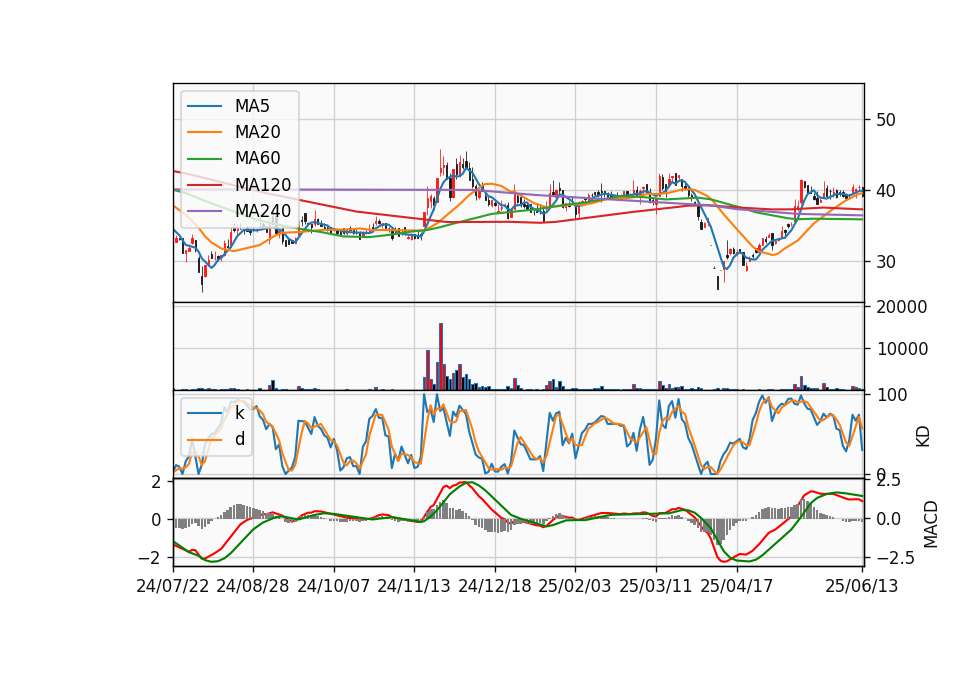Image resolution: width=960 pixels, height=690 pixels.
Task: Click the purple MA240 legend line sample
Action: coord(204,211)
